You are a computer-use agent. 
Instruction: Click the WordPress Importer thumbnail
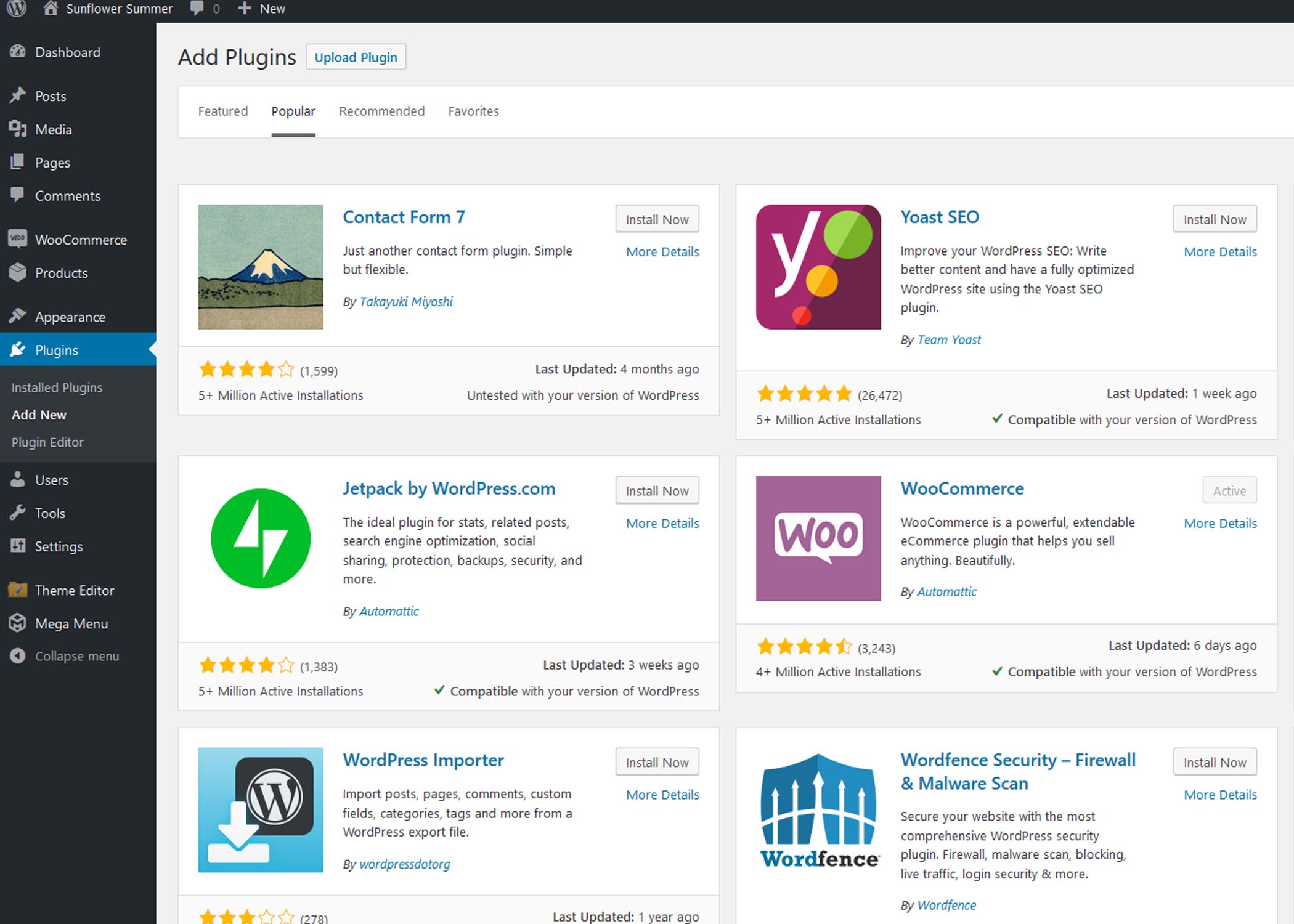pyautogui.click(x=261, y=810)
